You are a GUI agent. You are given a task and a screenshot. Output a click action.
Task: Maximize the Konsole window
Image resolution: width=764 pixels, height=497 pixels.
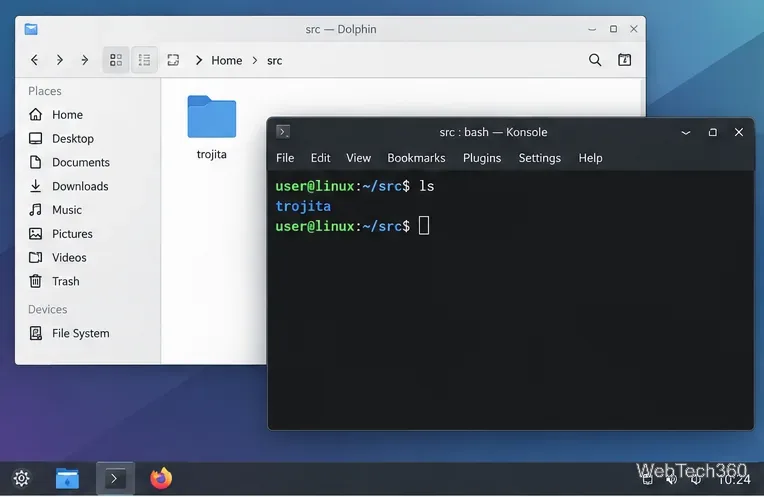pos(713,133)
